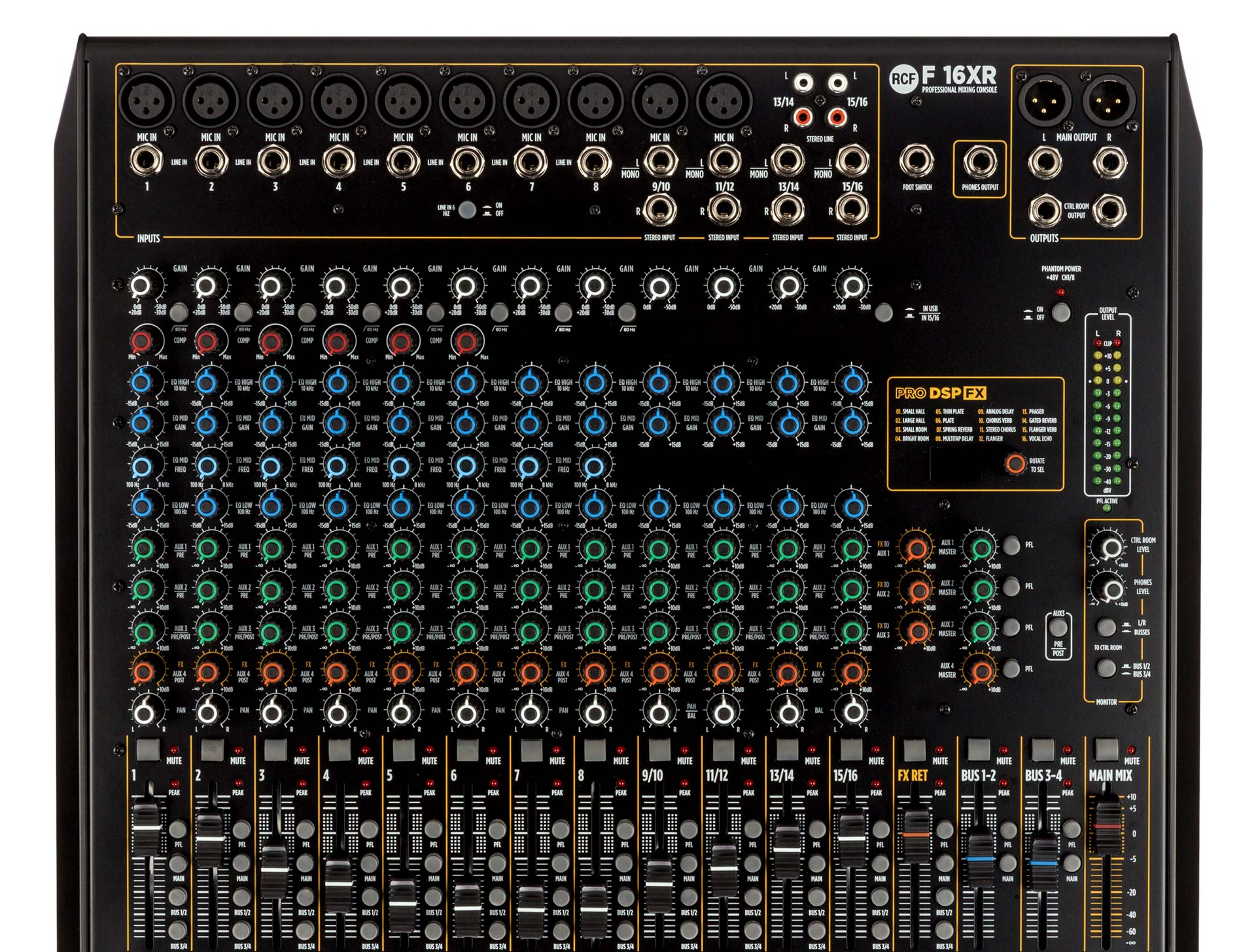Click the PRO DSP FX Rotate To Sel knob

1015,464
